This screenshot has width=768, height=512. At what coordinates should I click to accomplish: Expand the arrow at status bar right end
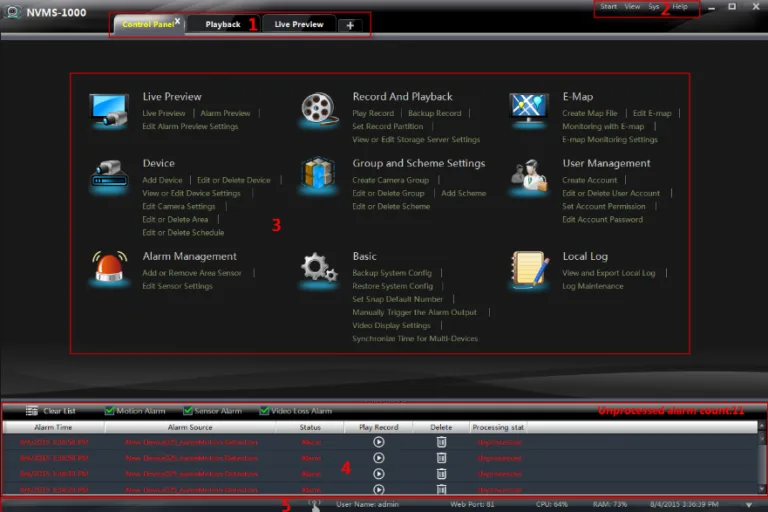750,505
